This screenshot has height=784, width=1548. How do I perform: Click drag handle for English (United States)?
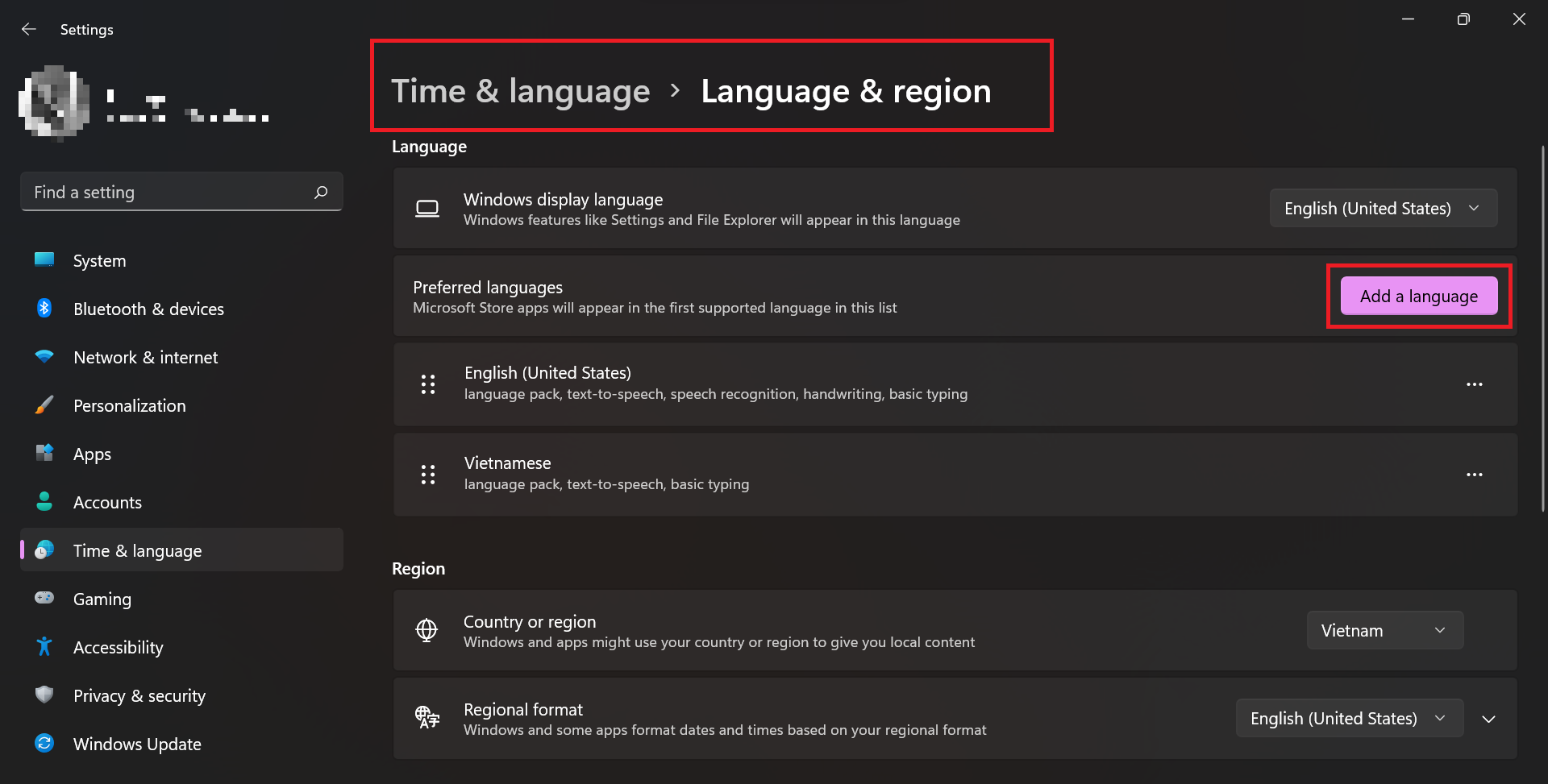428,384
